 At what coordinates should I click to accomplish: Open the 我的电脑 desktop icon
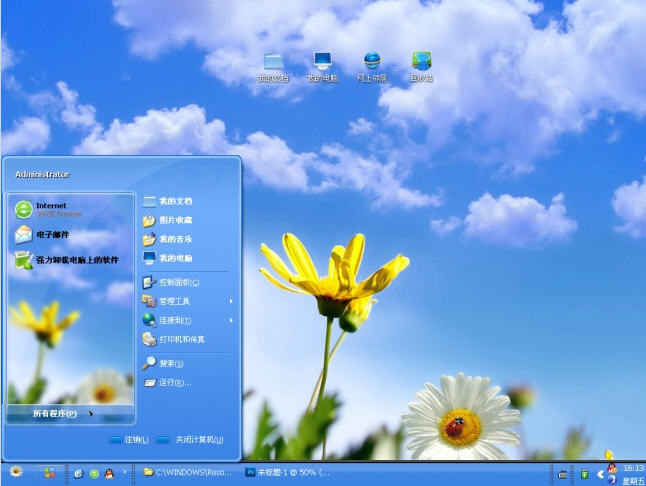click(322, 68)
